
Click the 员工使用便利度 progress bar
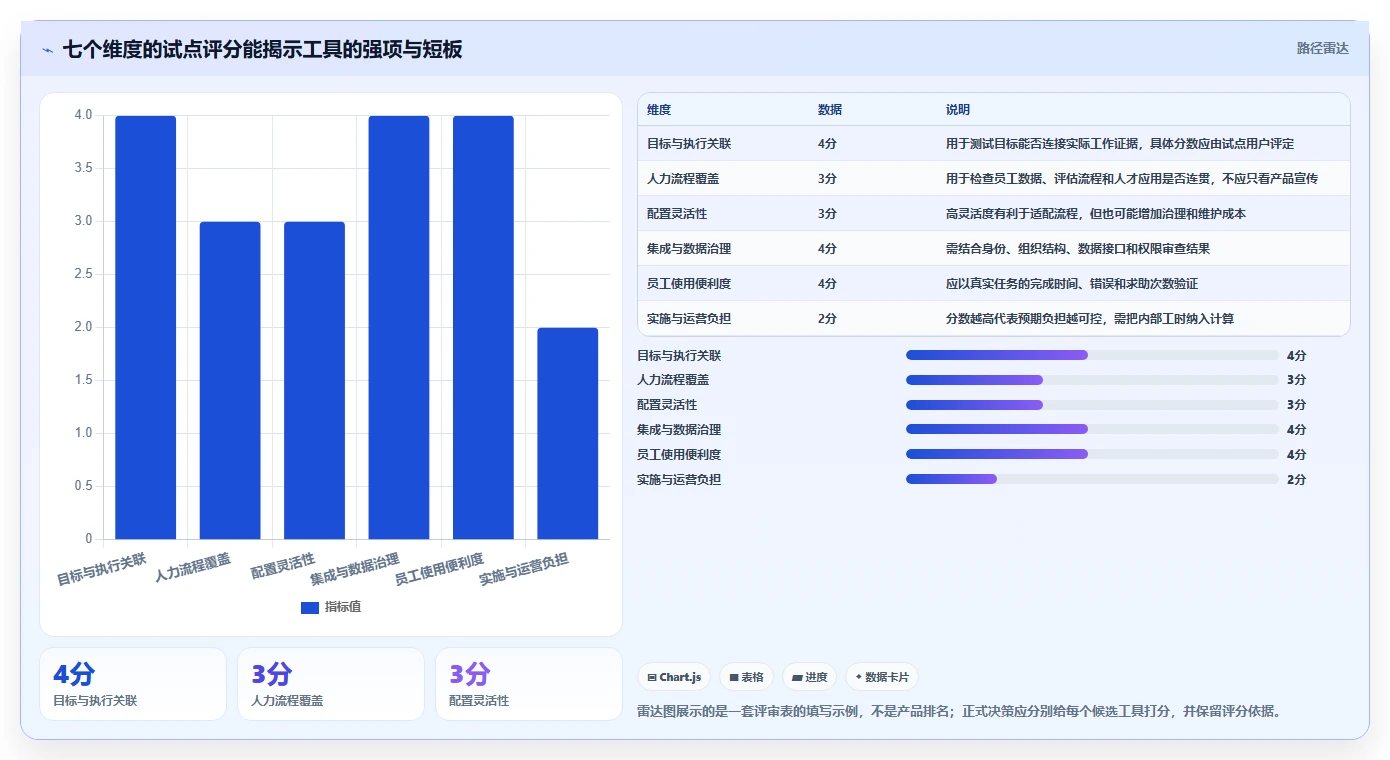pos(1092,454)
